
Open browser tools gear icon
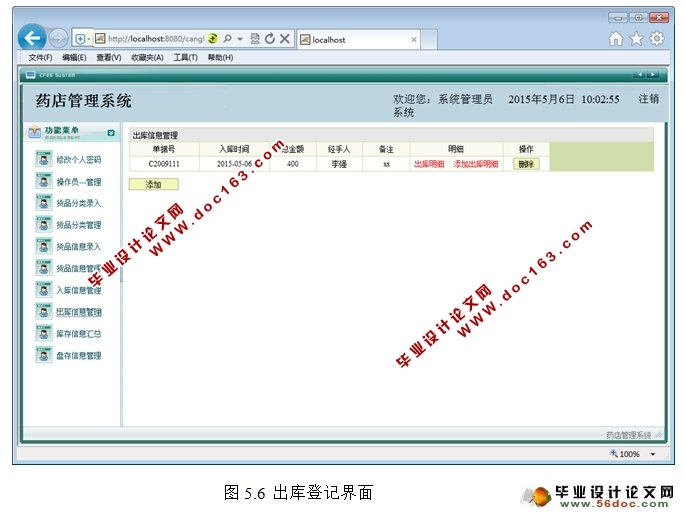(x=657, y=39)
